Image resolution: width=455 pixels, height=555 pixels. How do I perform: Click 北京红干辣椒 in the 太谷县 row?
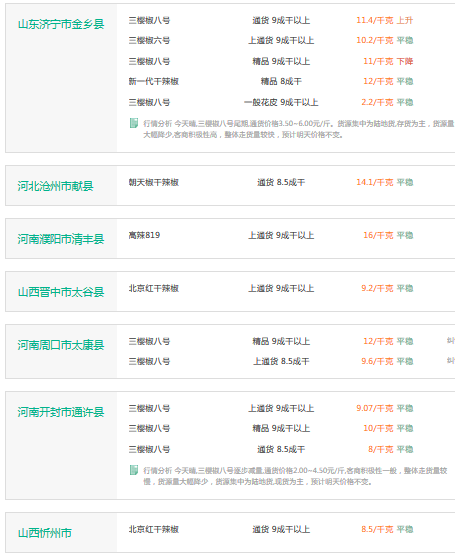point(154,288)
